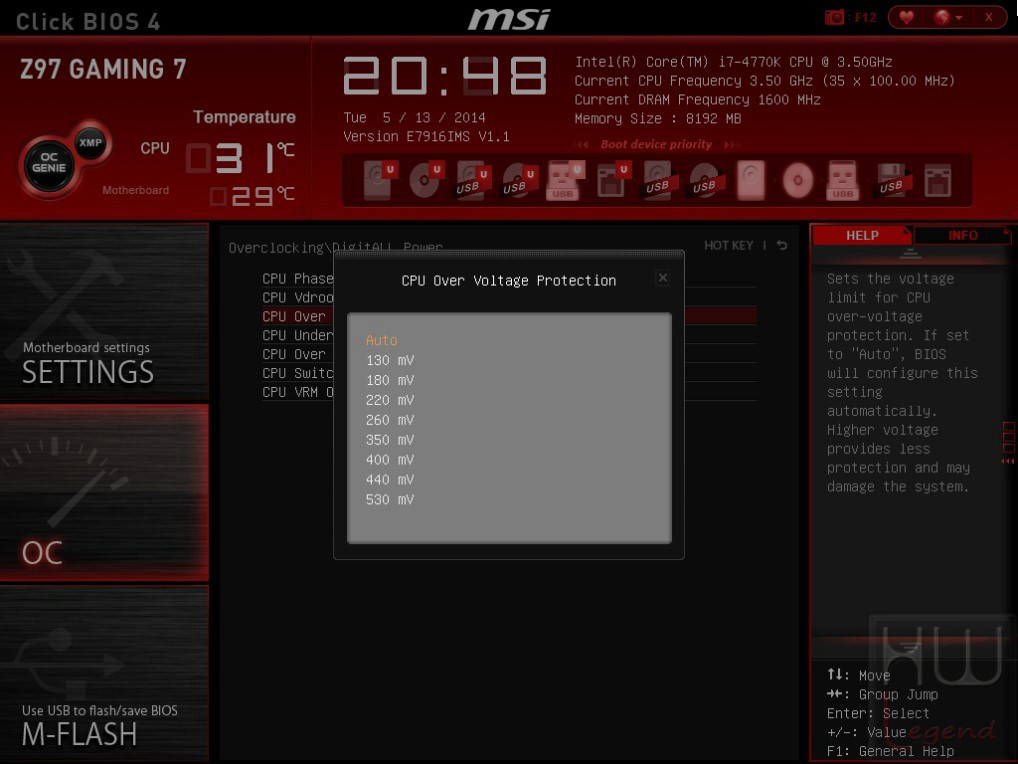
Task: Select the USB floppy boot device icon
Action: [x=891, y=180]
